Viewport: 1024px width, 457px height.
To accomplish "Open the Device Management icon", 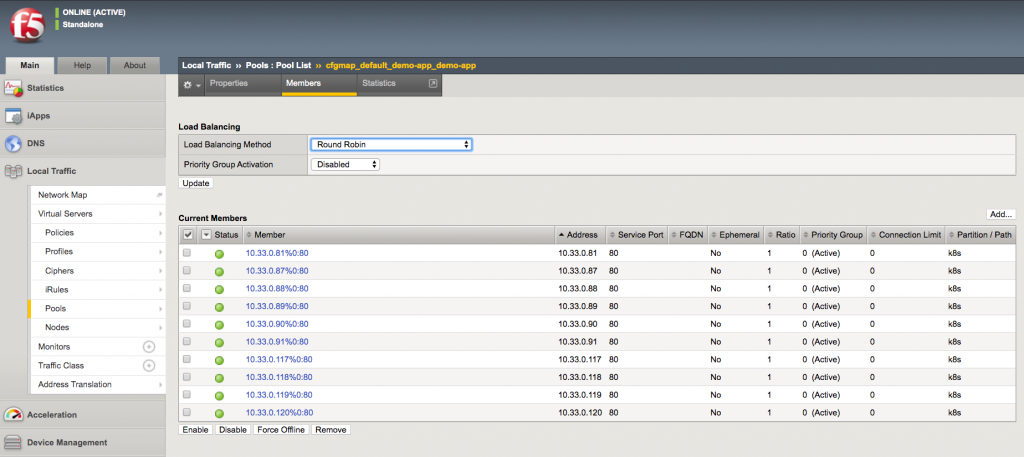I will tap(13, 442).
